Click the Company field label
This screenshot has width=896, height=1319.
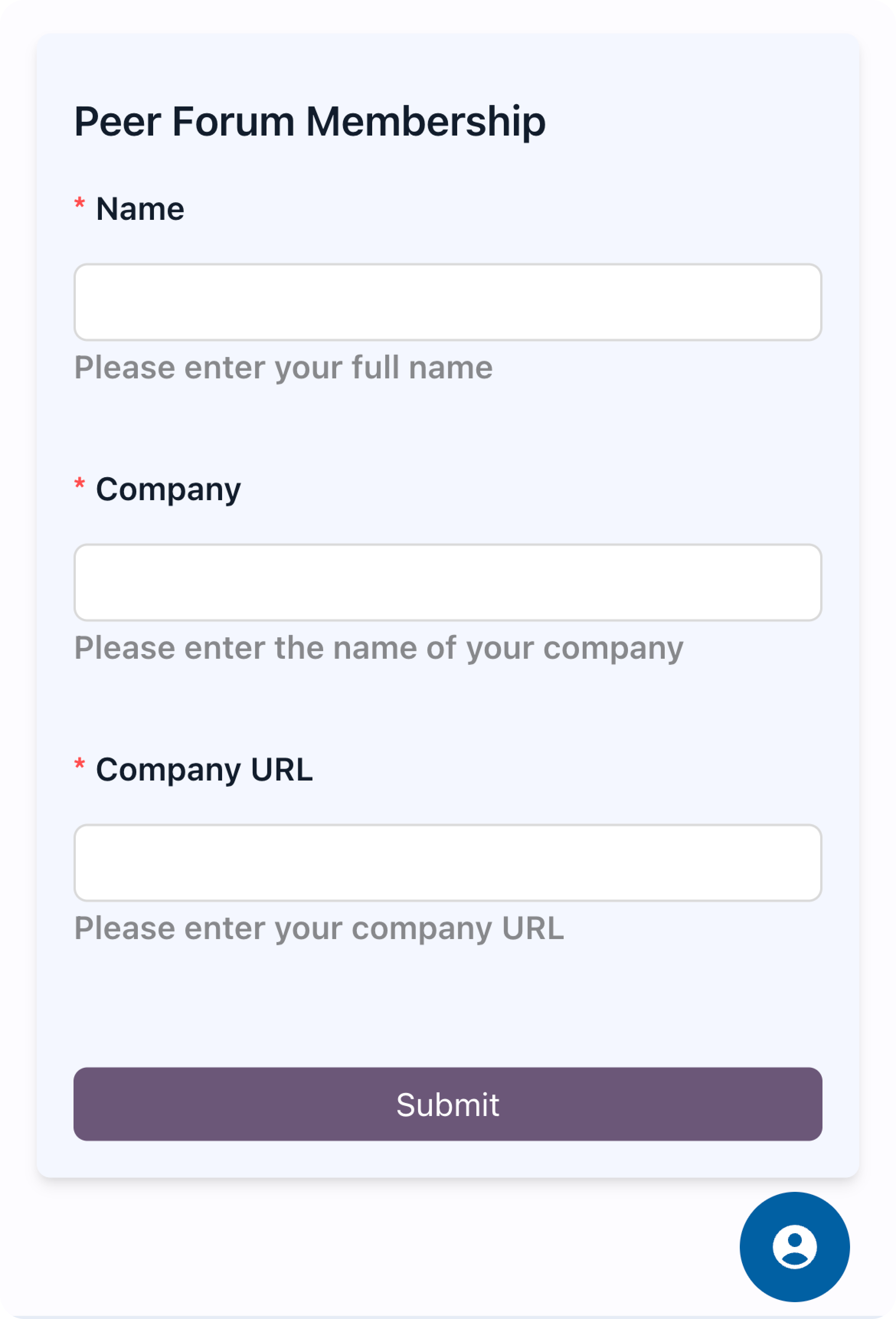click(168, 489)
